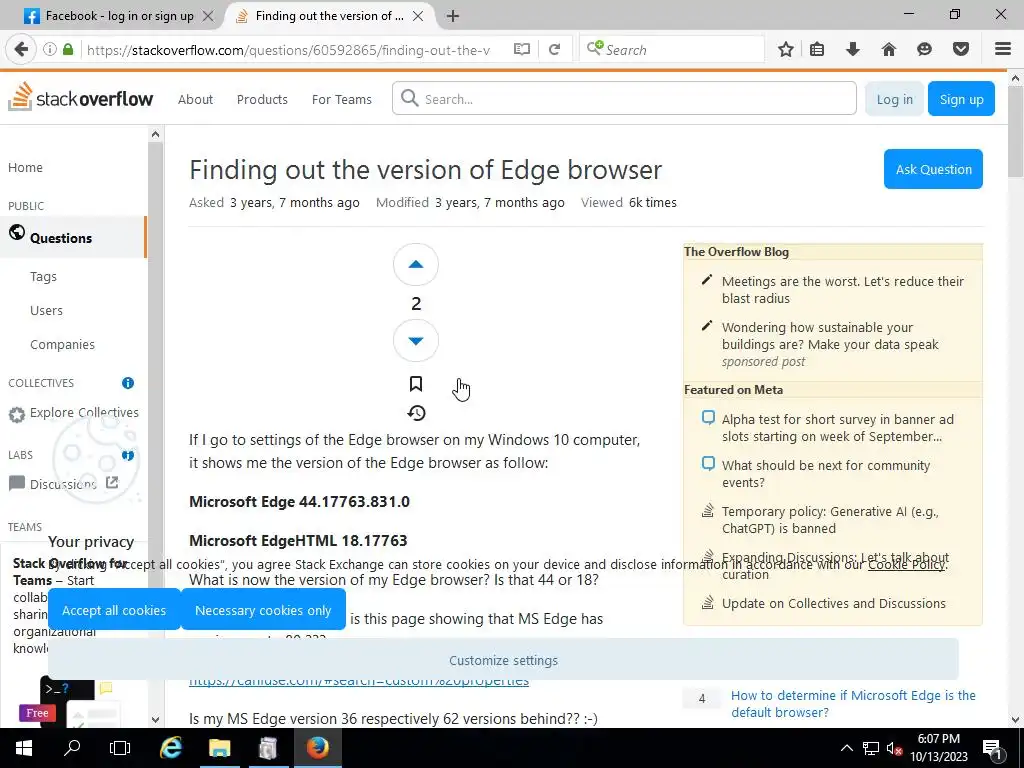This screenshot has width=1024, height=768.
Task: Switch to the Facebook log in tab
Action: click(x=120, y=16)
